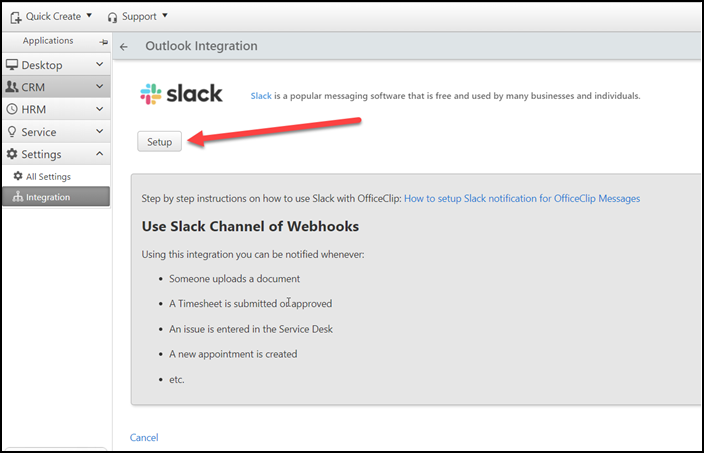Image resolution: width=704 pixels, height=453 pixels.
Task: Click the All Settings gear icon
Action: click(18, 176)
